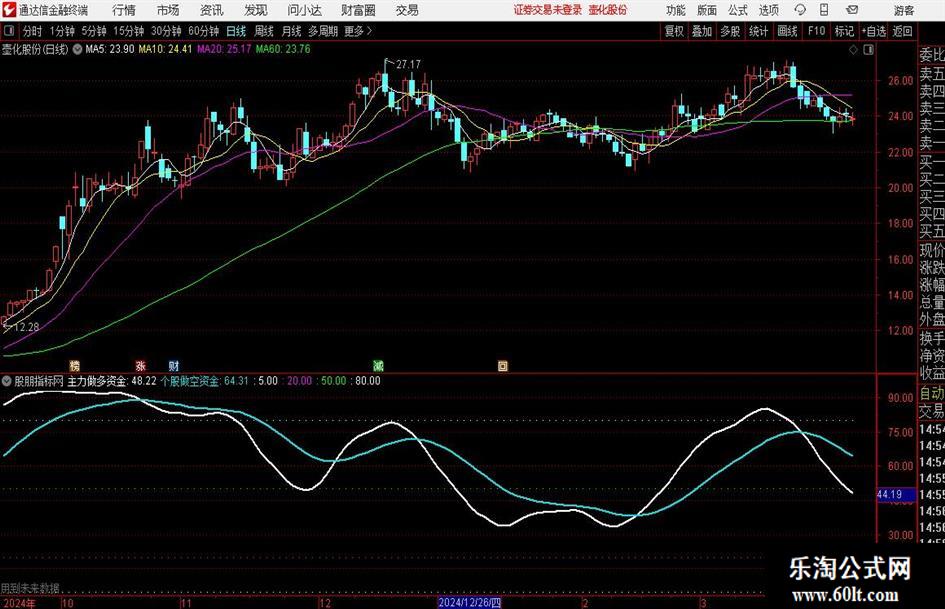The image size is (945, 609).
Task: Click the 返回 back button
Action: [903, 31]
